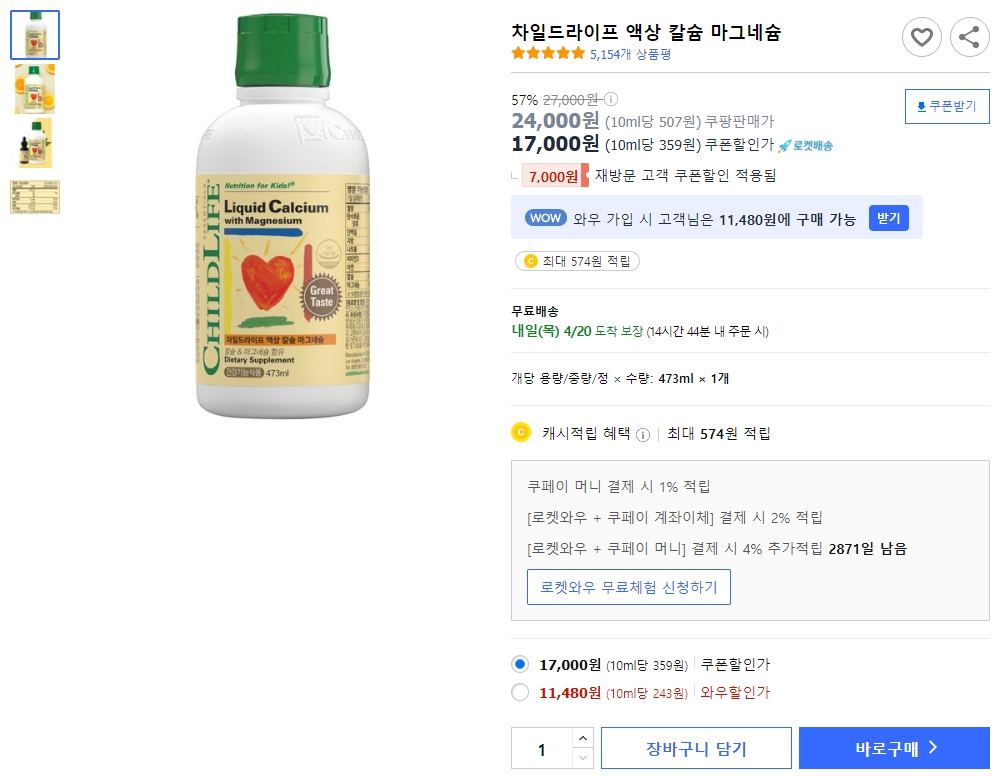
Task: Open sharing options via share icon
Action: tap(967, 38)
